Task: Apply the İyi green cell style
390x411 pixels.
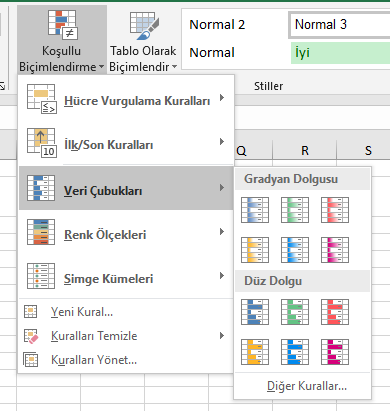Action: (340, 53)
